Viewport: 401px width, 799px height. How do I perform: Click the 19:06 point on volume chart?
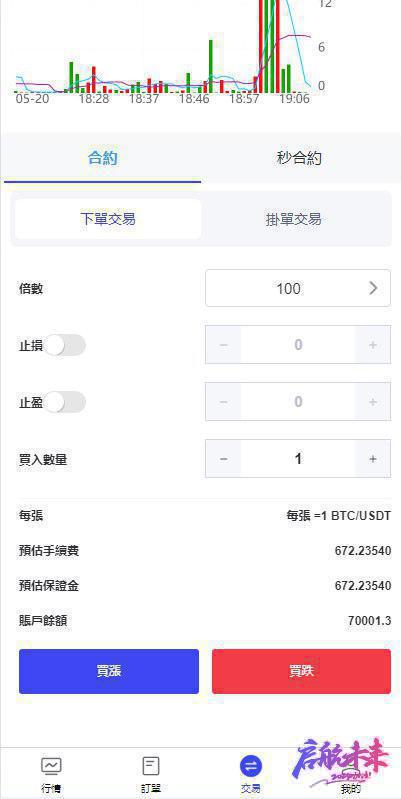click(x=294, y=98)
